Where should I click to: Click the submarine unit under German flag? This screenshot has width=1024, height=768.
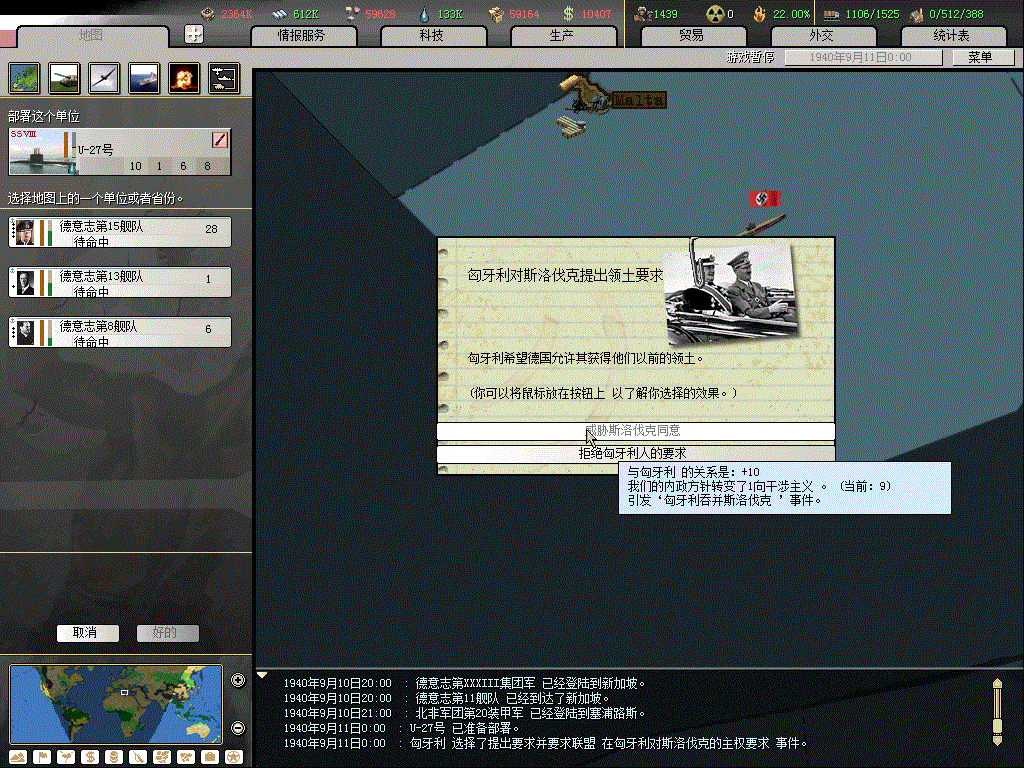point(761,225)
